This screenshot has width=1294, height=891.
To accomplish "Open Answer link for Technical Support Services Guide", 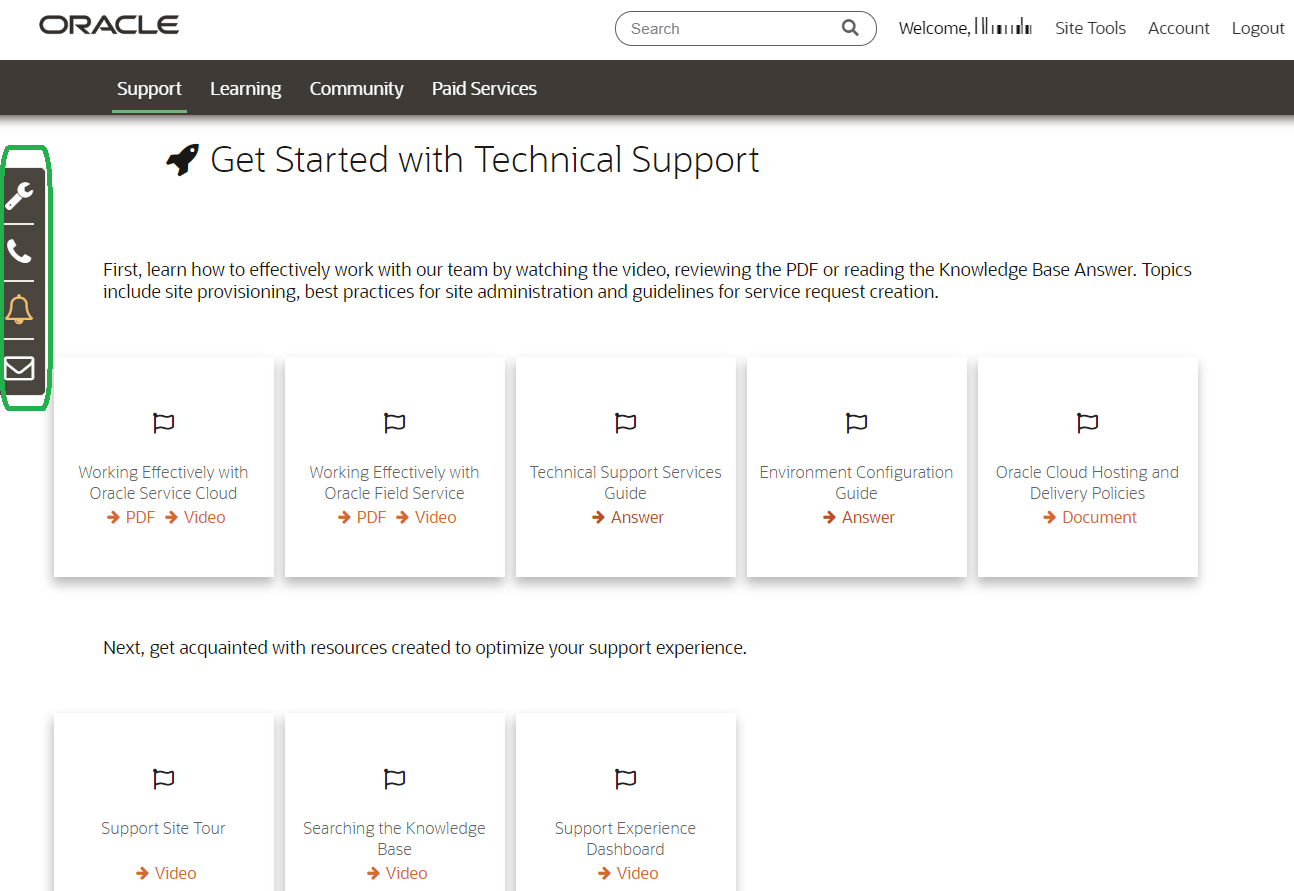I will pyautogui.click(x=628, y=517).
